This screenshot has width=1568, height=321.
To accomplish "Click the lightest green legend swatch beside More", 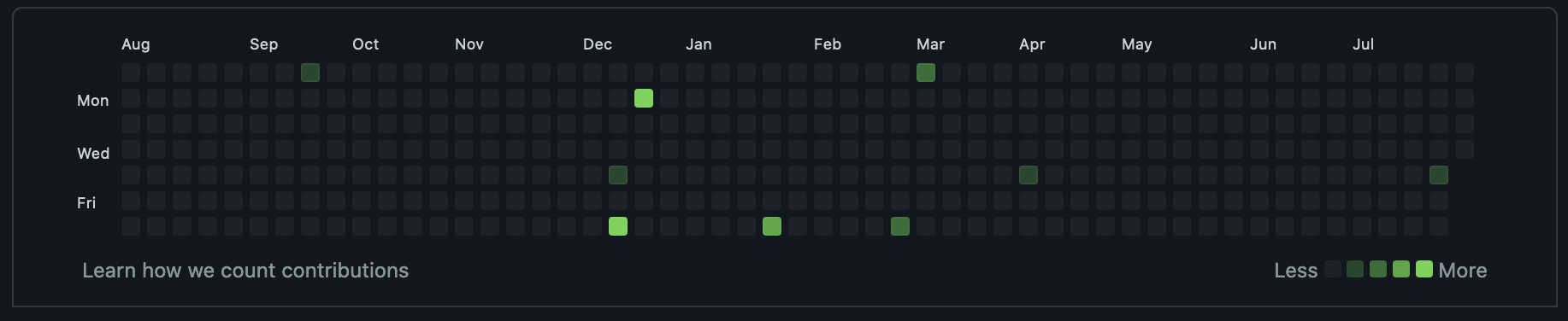I will (1424, 270).
